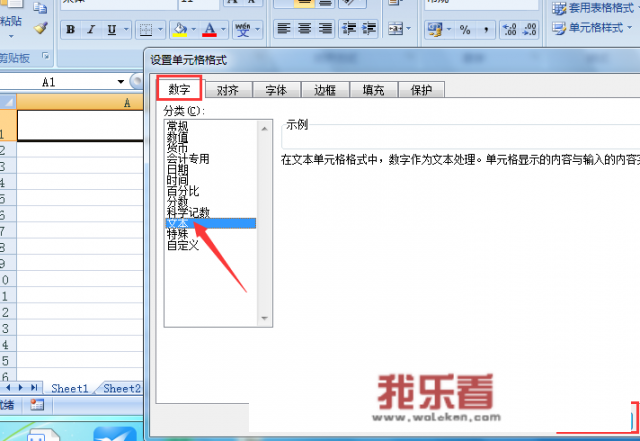Switch to the 字体 tab

tap(276, 90)
